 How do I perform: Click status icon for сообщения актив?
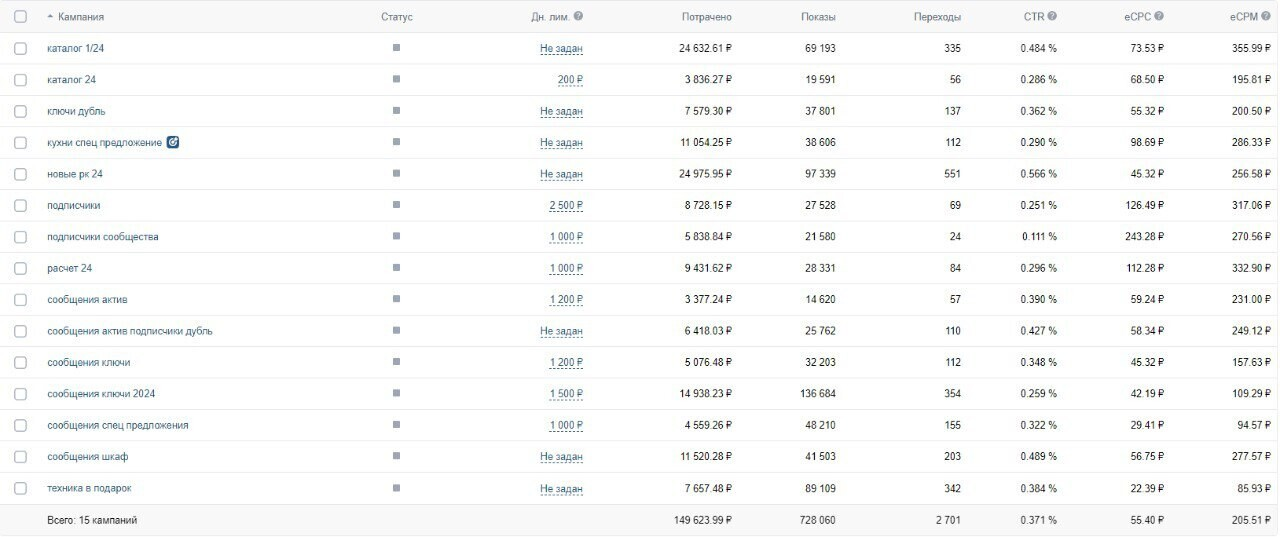pos(396,299)
